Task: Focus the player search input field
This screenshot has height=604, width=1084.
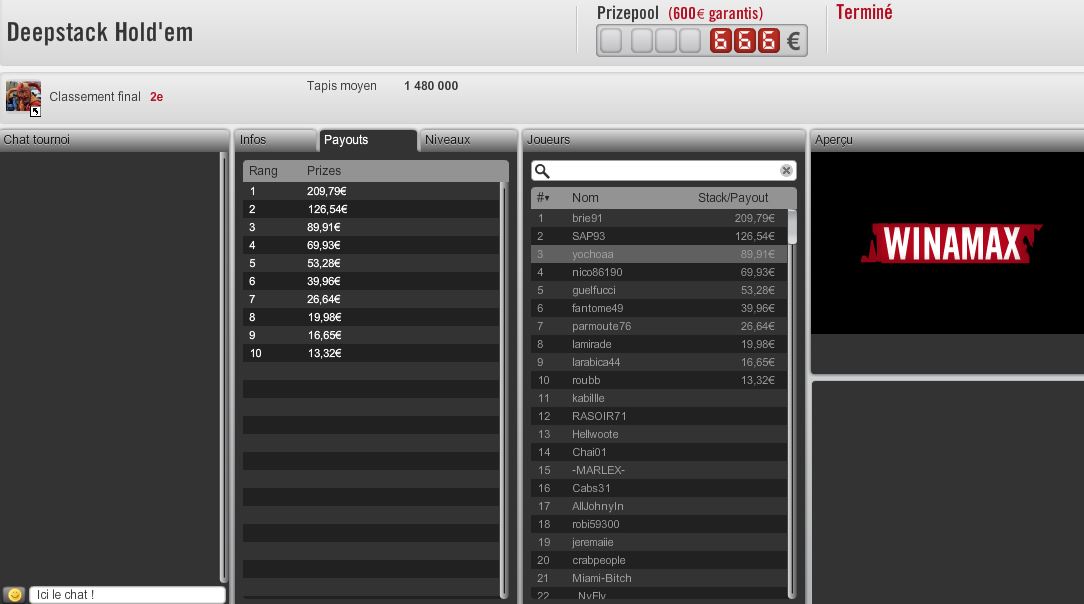Action: (664, 171)
